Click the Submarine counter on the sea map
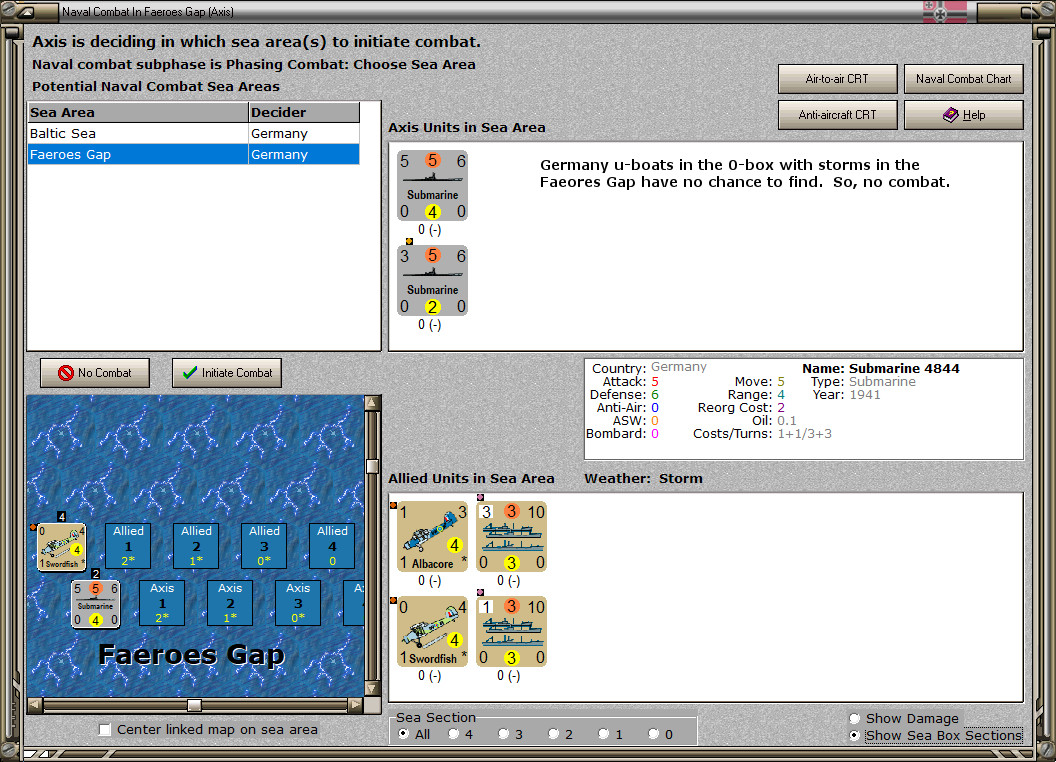This screenshot has width=1056, height=762. (96, 604)
